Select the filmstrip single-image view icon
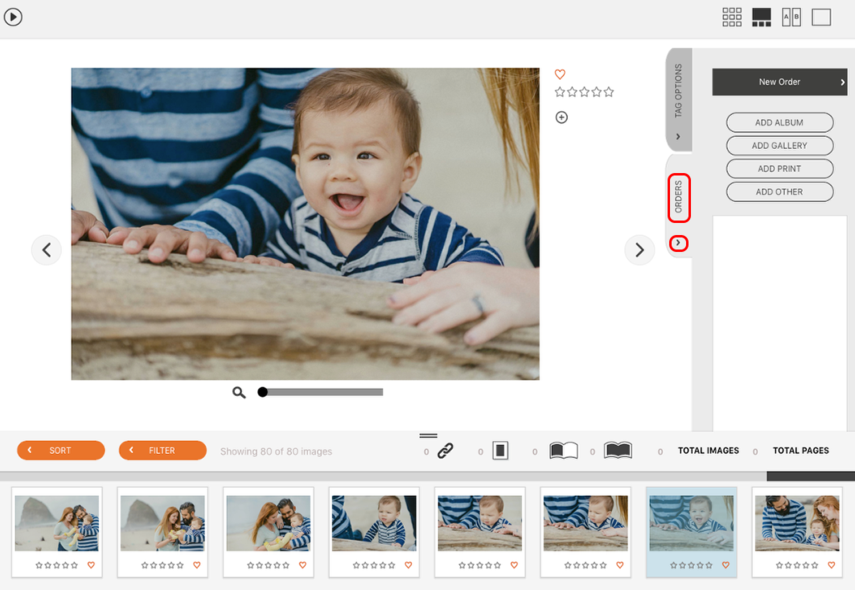 pyautogui.click(x=762, y=17)
